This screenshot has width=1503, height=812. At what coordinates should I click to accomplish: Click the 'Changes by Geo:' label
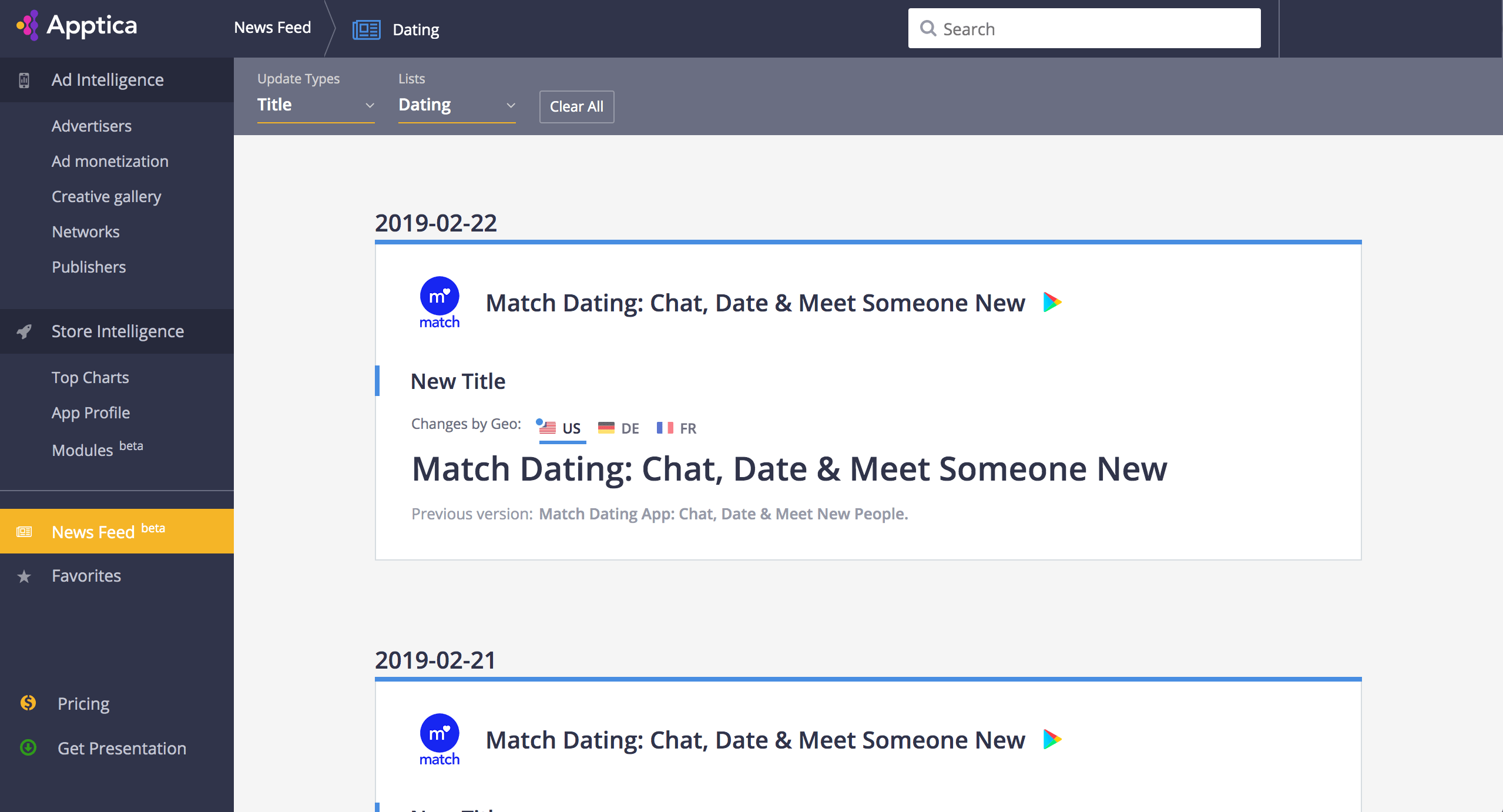[x=467, y=424]
